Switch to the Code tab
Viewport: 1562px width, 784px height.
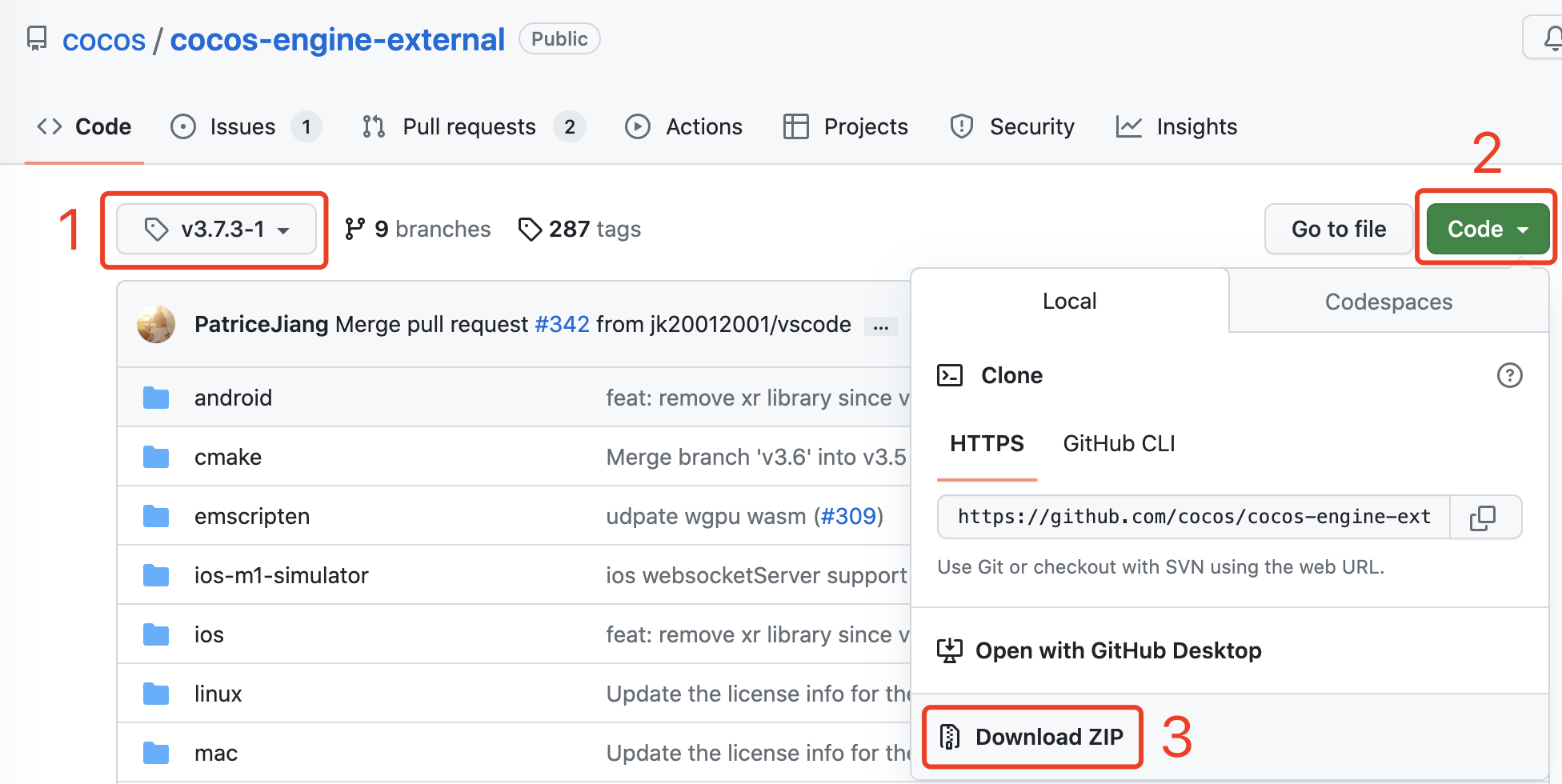point(84,126)
